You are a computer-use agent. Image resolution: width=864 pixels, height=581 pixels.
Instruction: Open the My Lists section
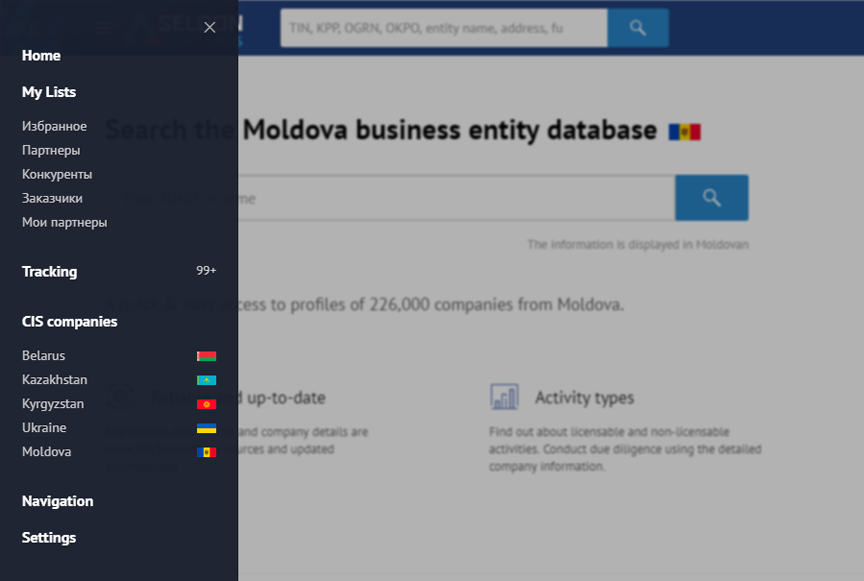(x=49, y=92)
